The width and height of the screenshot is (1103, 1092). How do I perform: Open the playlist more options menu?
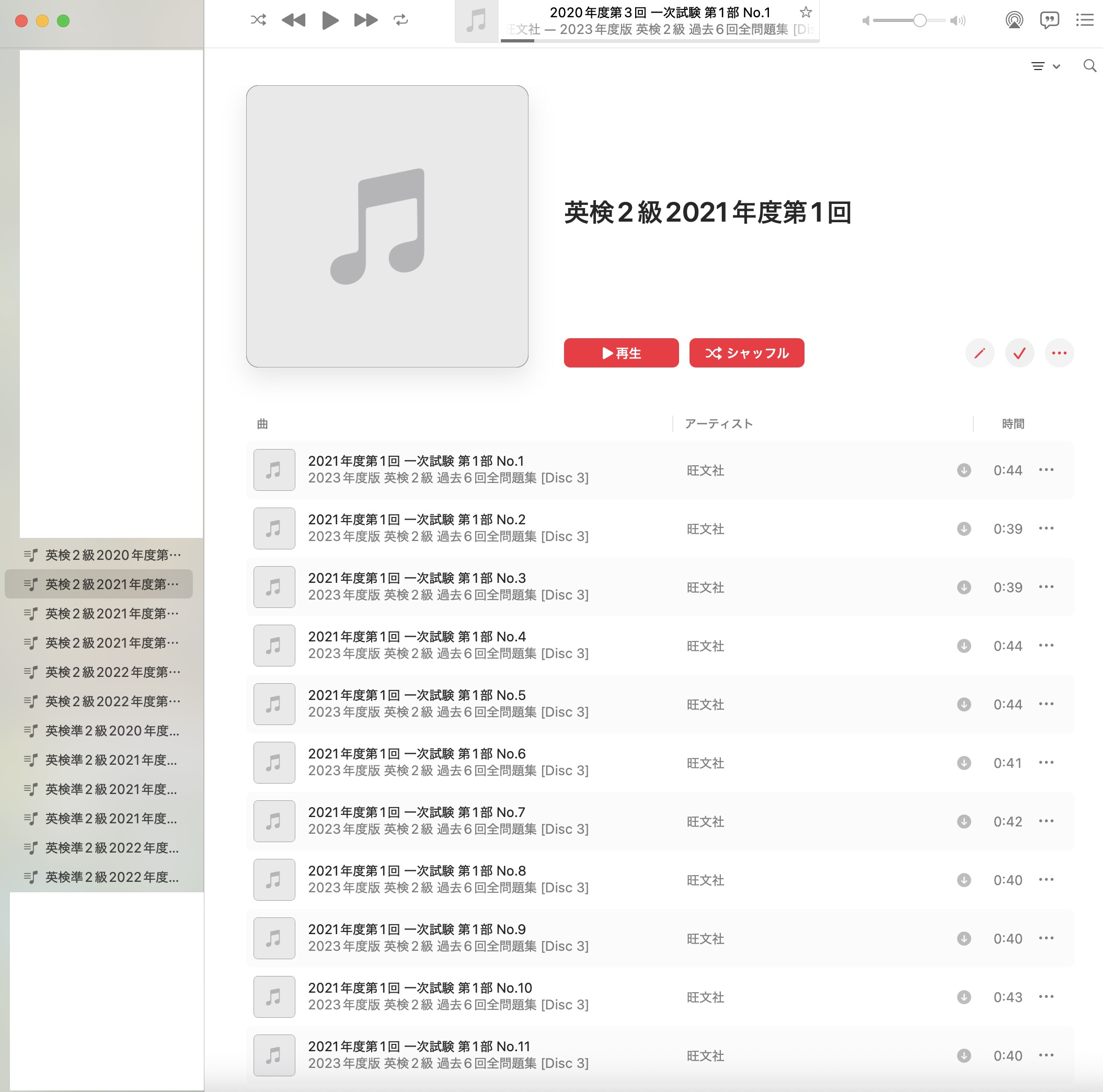click(1060, 353)
